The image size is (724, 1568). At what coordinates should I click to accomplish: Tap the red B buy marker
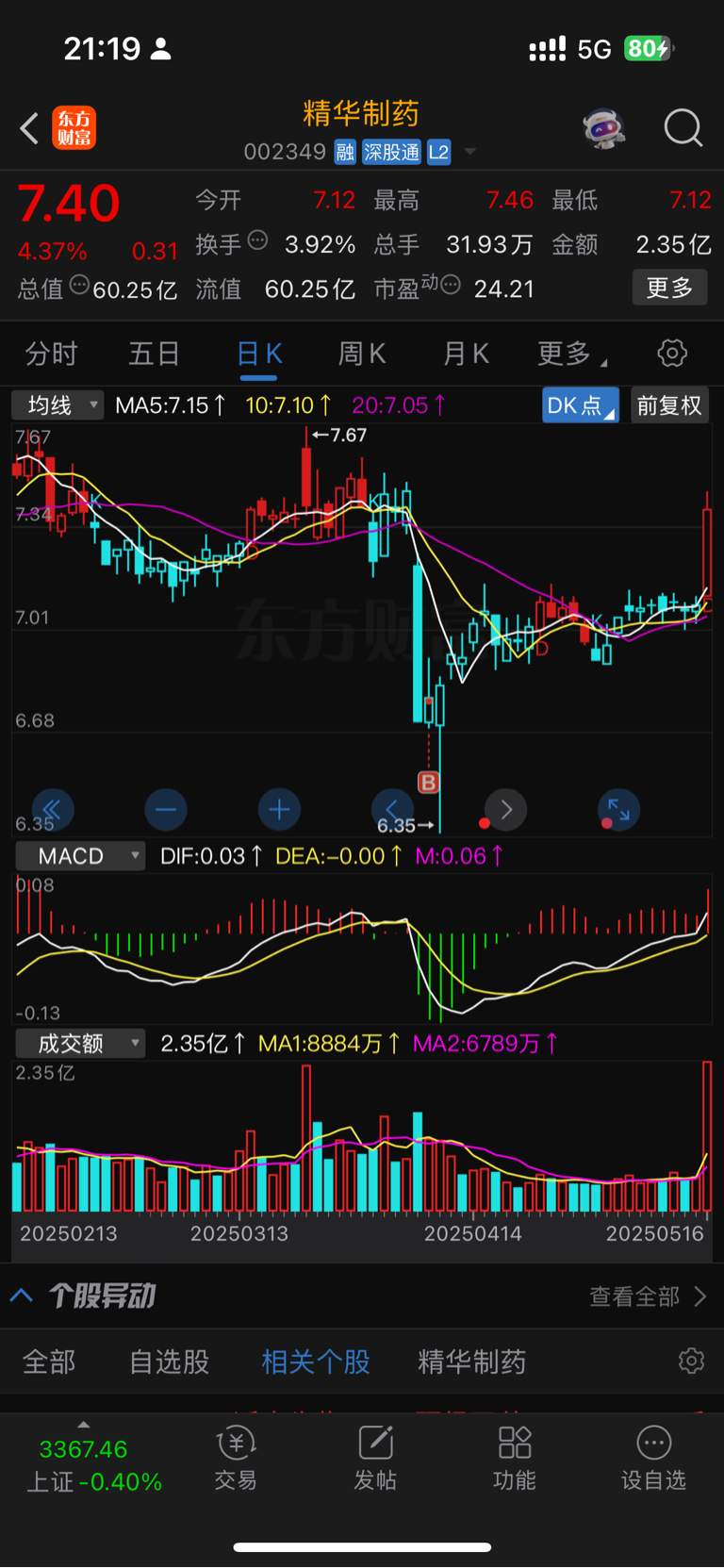tap(429, 782)
